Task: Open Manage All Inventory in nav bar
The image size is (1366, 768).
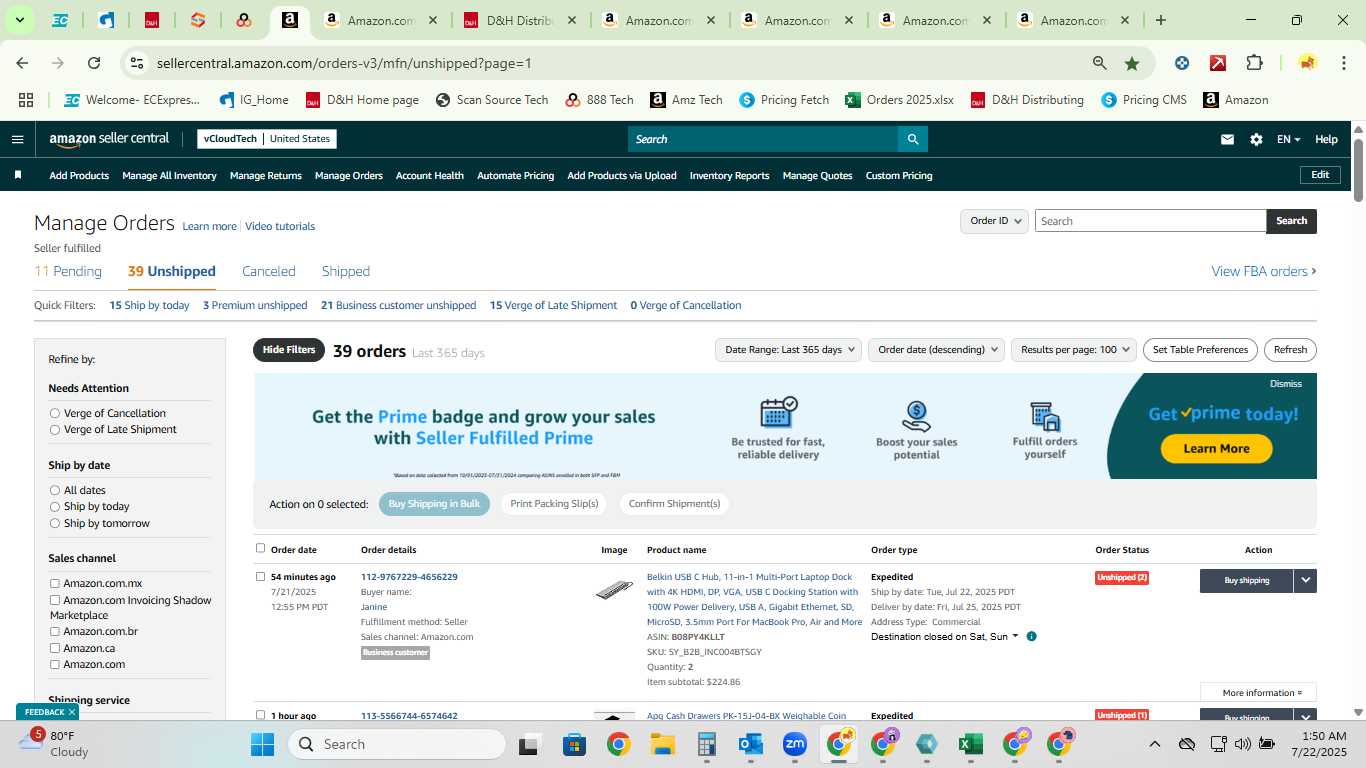Action: [169, 175]
